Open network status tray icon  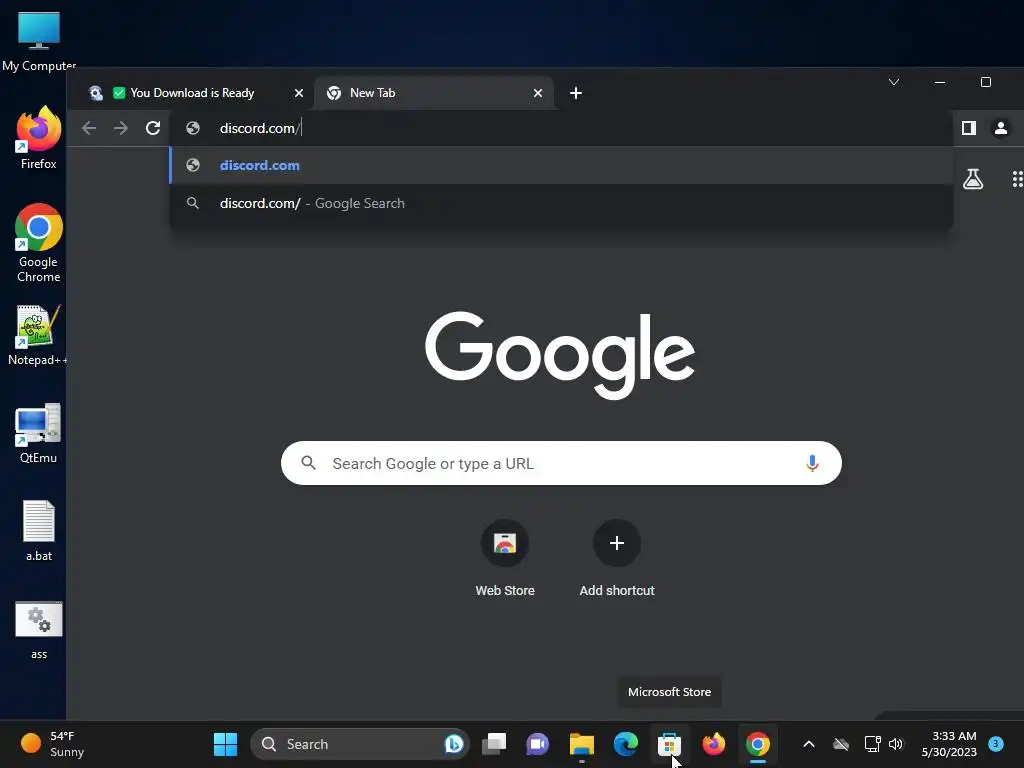point(872,744)
